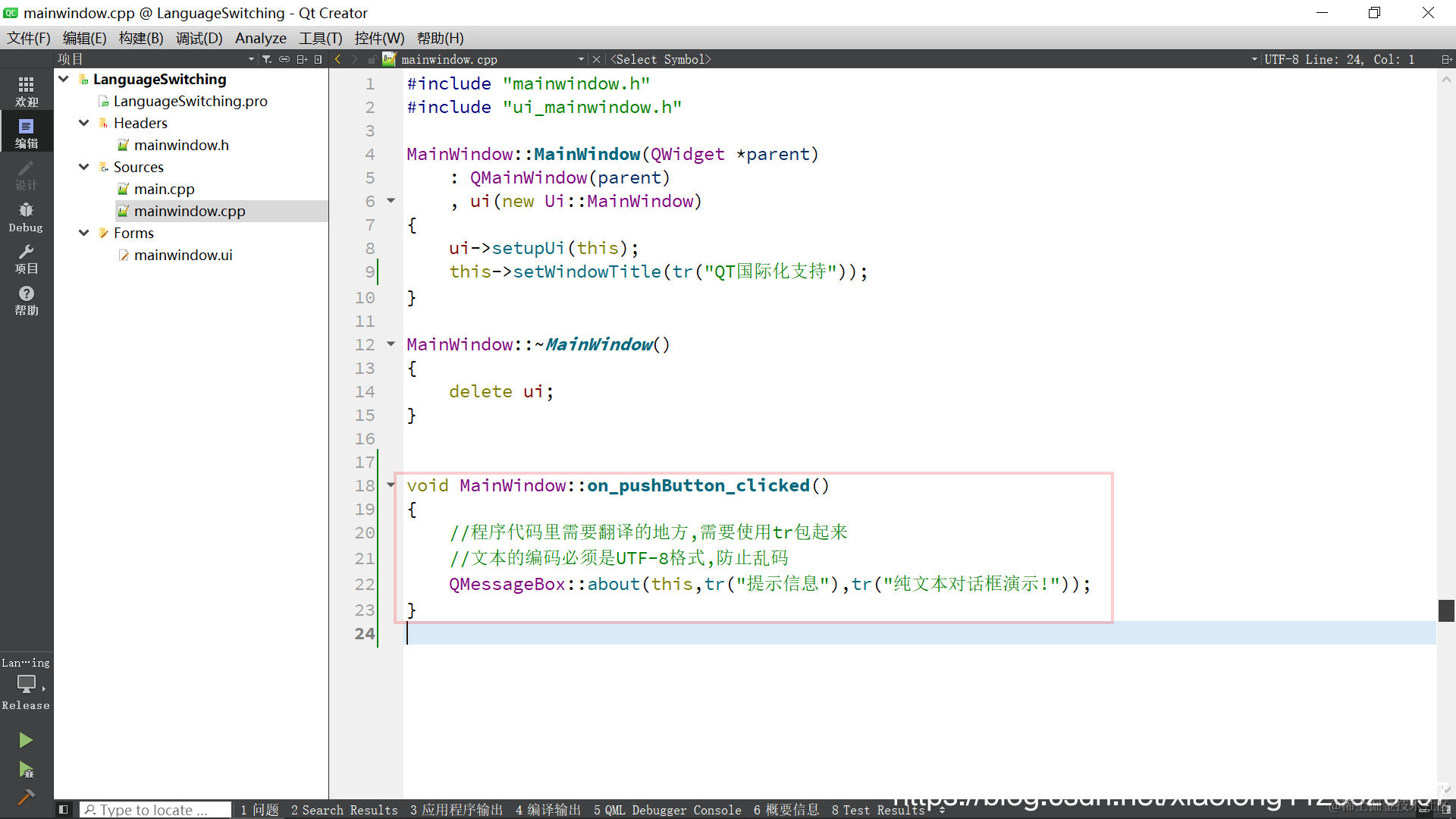Screen dimensions: 1456x819
Task: Open the output panes selector arrows
Action: (x=942, y=810)
